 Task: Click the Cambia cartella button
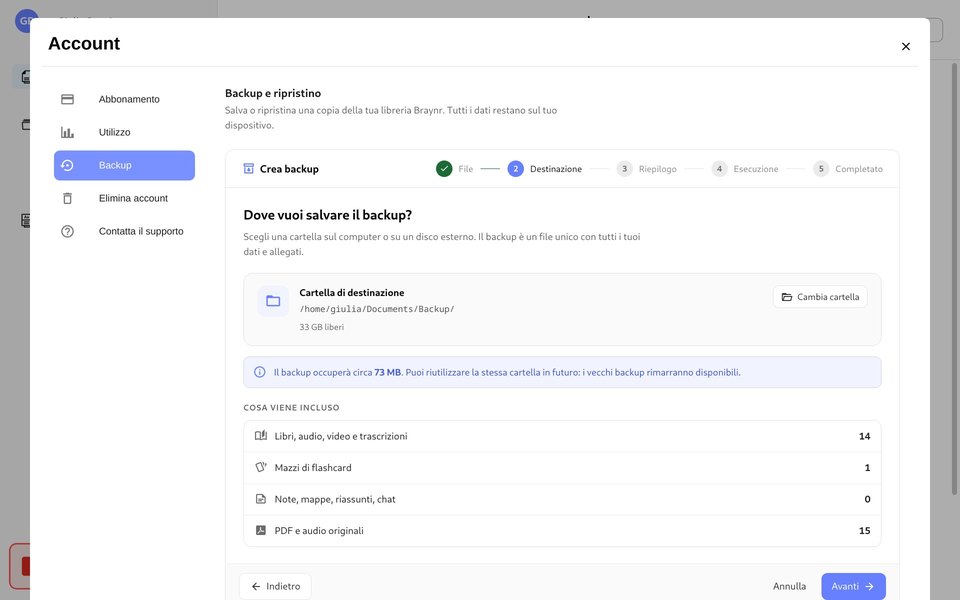pyautogui.click(x=820, y=297)
